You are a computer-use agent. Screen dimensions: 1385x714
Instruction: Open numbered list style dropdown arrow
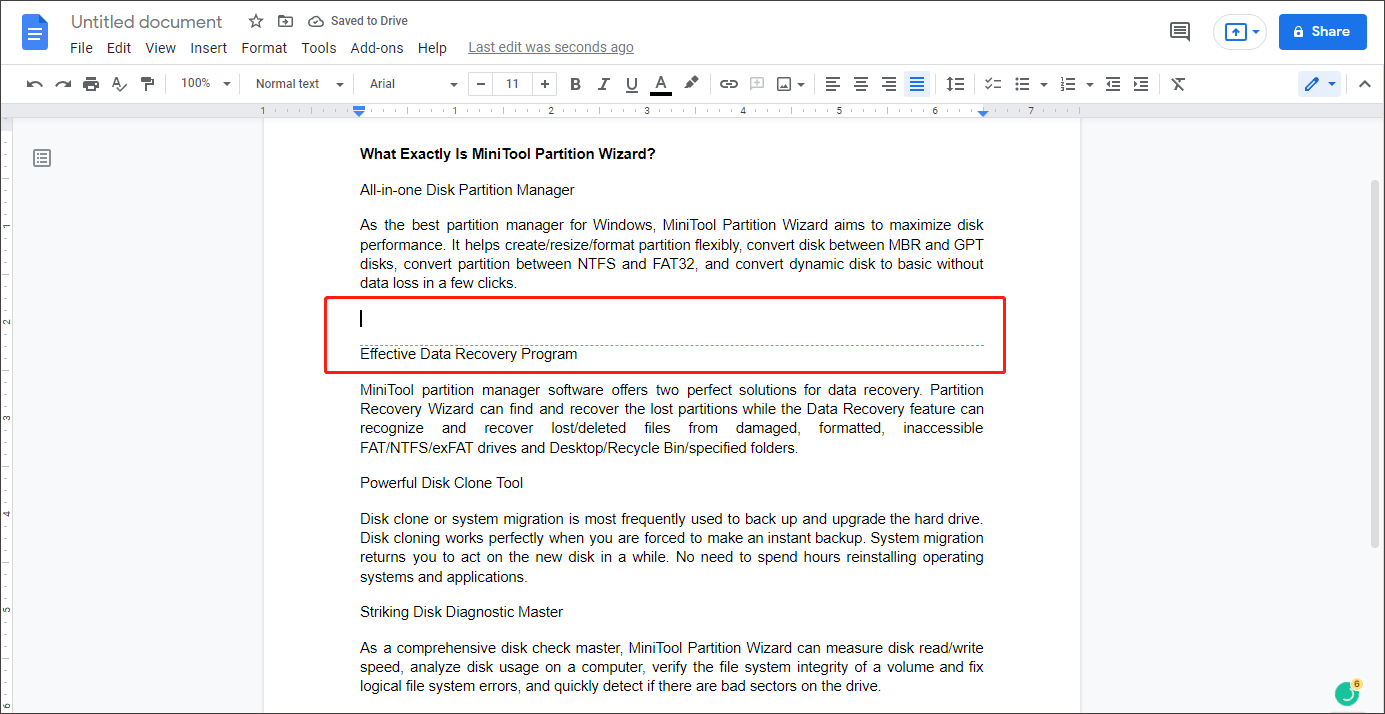click(x=1089, y=84)
